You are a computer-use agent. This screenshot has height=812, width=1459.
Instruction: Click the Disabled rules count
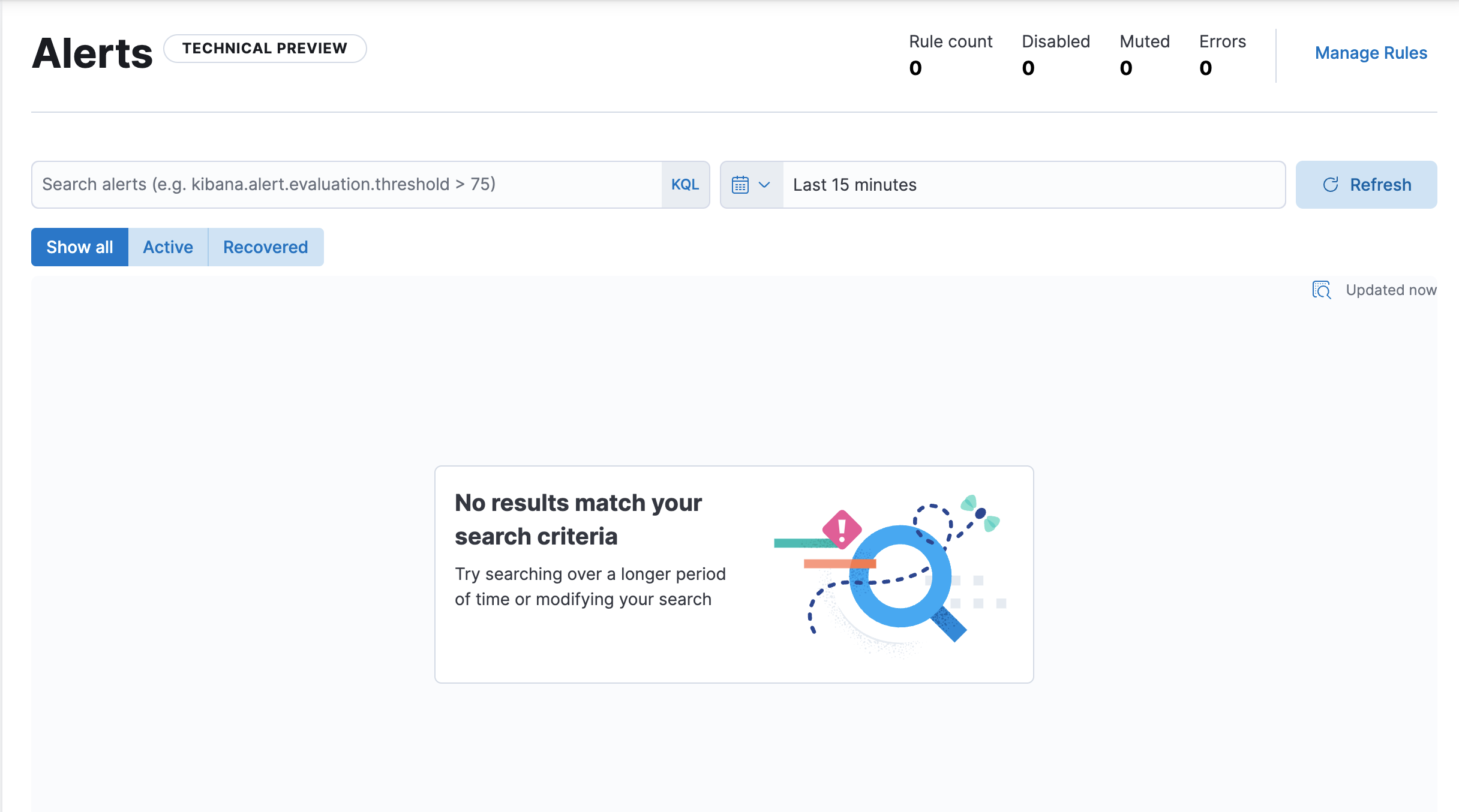coord(1028,68)
